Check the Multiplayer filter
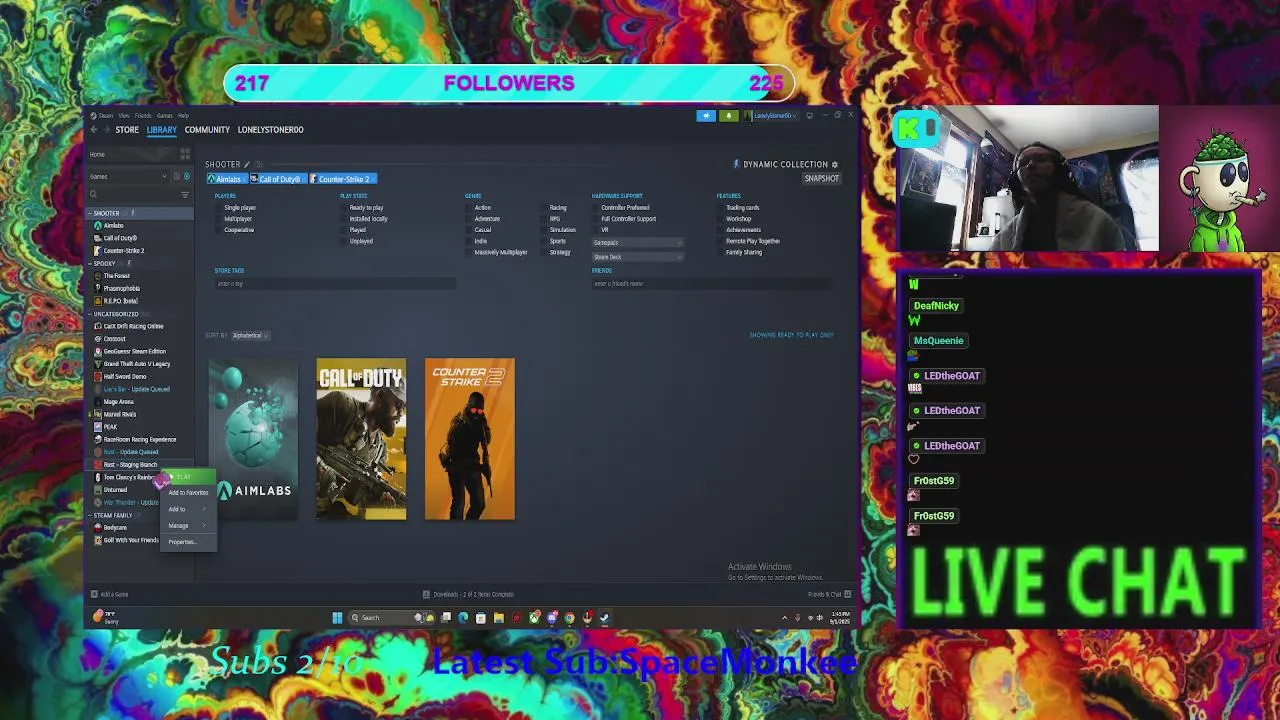The height and width of the screenshot is (720, 1280). (x=219, y=219)
